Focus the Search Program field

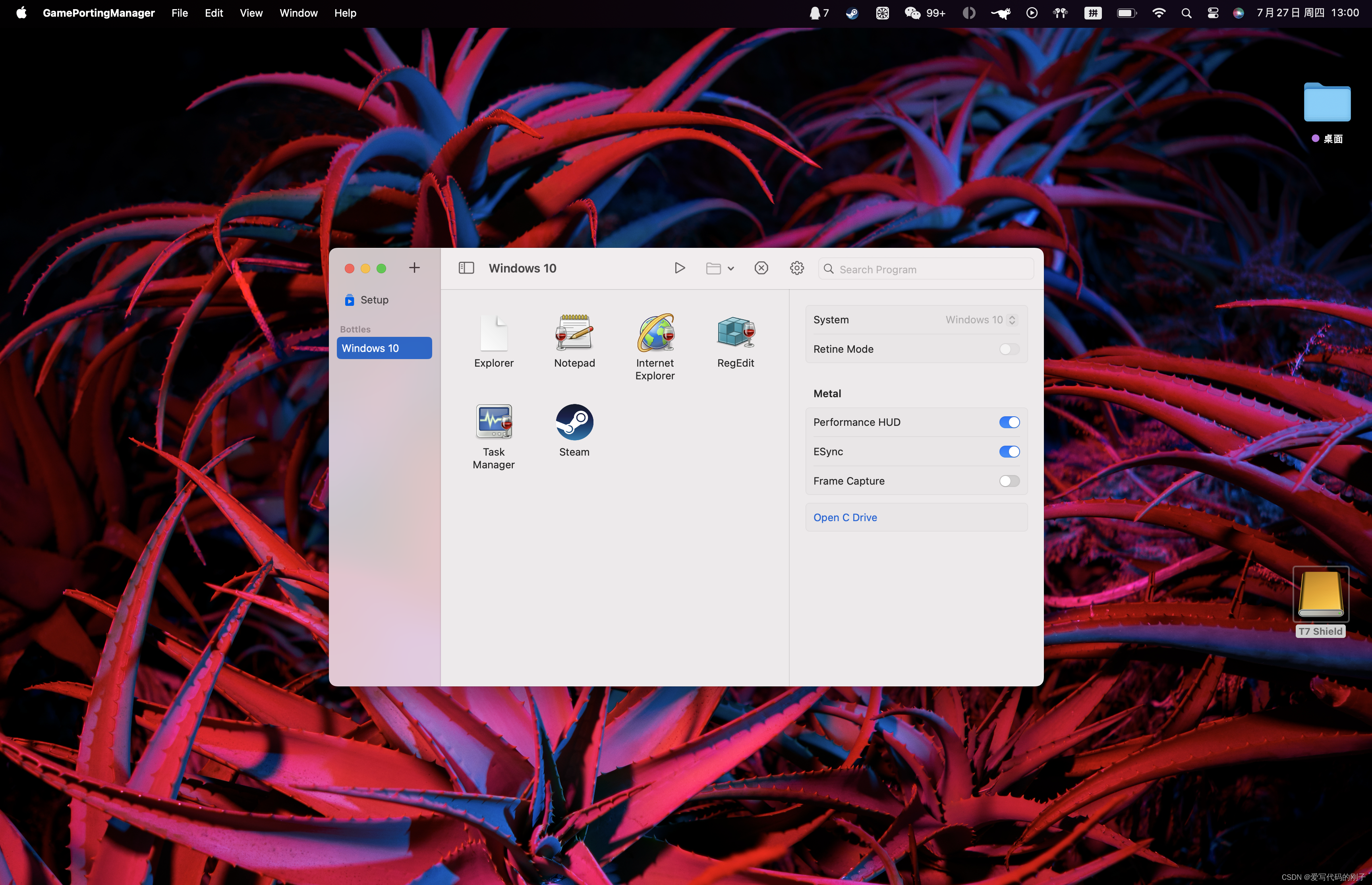click(x=926, y=269)
